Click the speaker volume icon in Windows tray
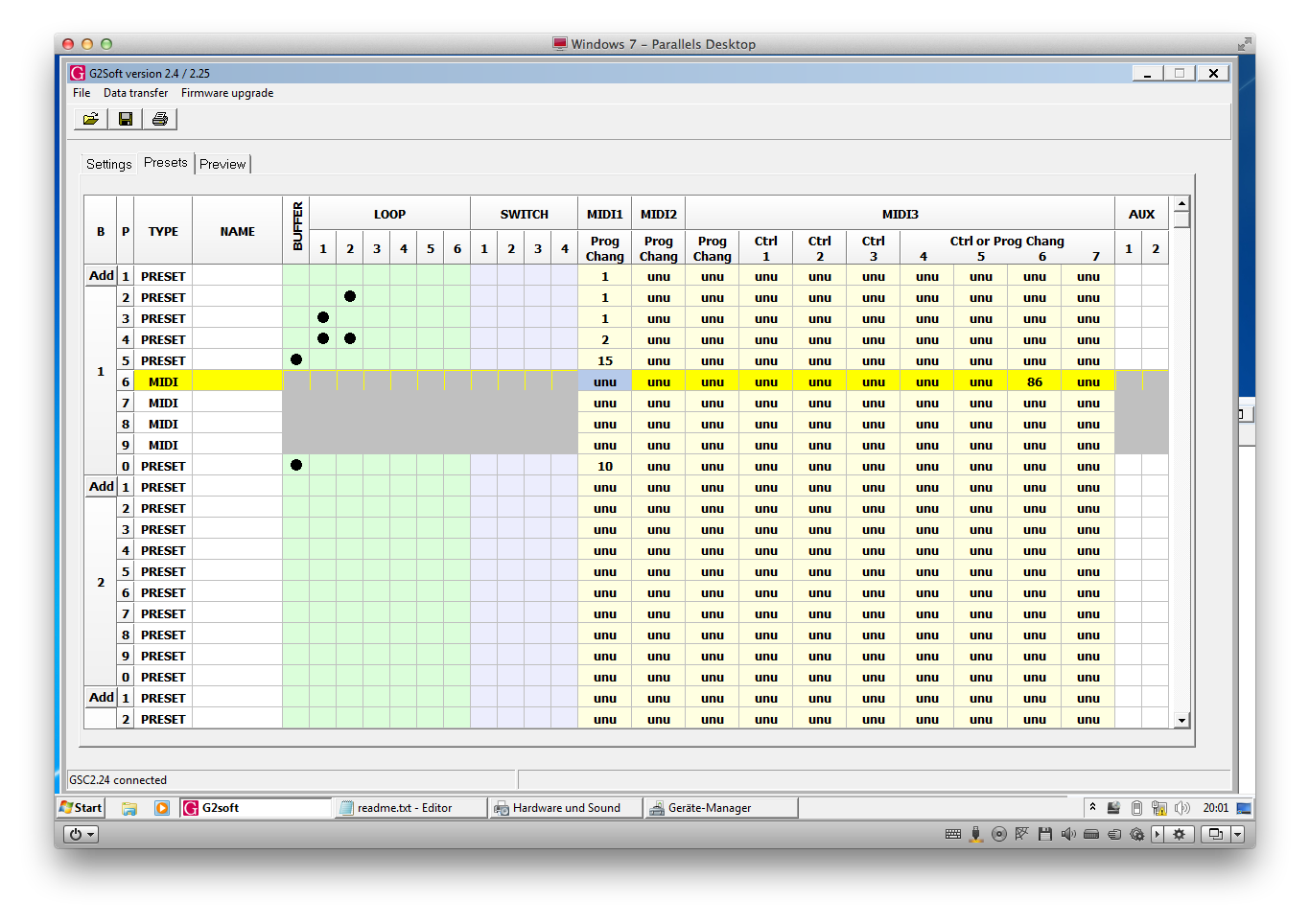The height and width of the screenshot is (924, 1310). click(x=1182, y=808)
